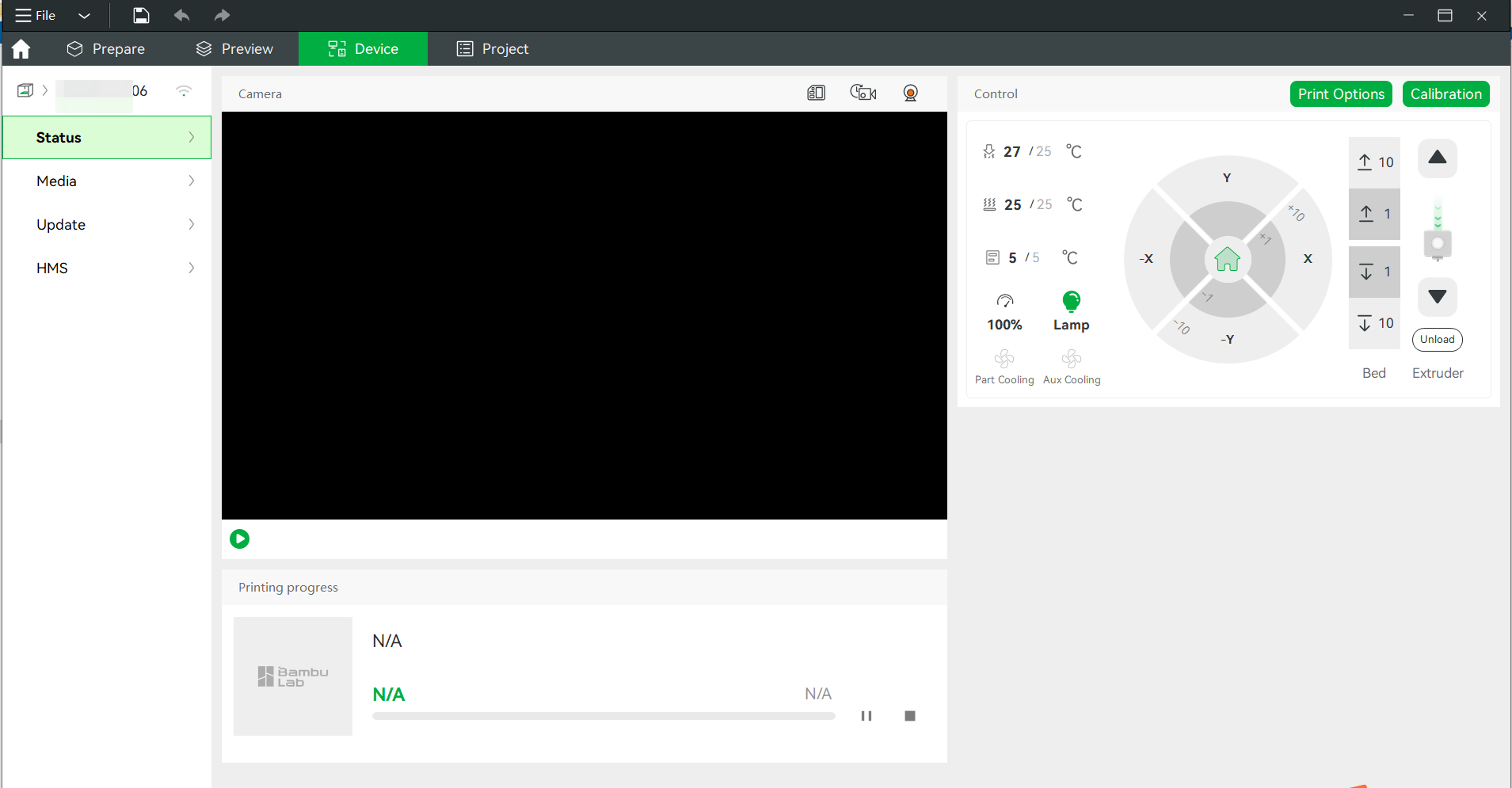Set the chamber temperature field
This screenshot has width=1512, height=788.
point(1030,257)
